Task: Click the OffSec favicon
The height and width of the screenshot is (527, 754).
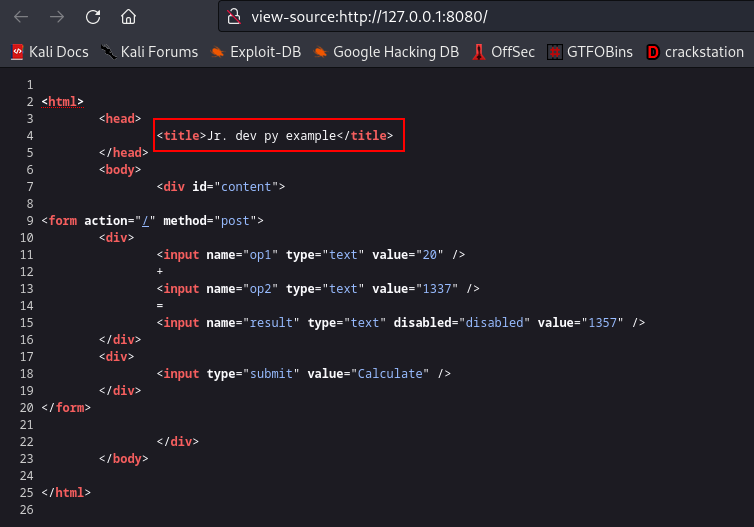Action: (478, 52)
